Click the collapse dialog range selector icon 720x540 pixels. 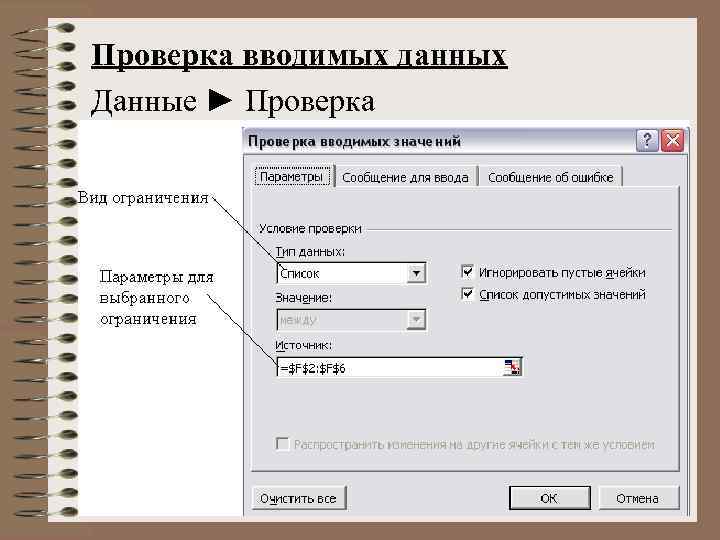click(512, 367)
